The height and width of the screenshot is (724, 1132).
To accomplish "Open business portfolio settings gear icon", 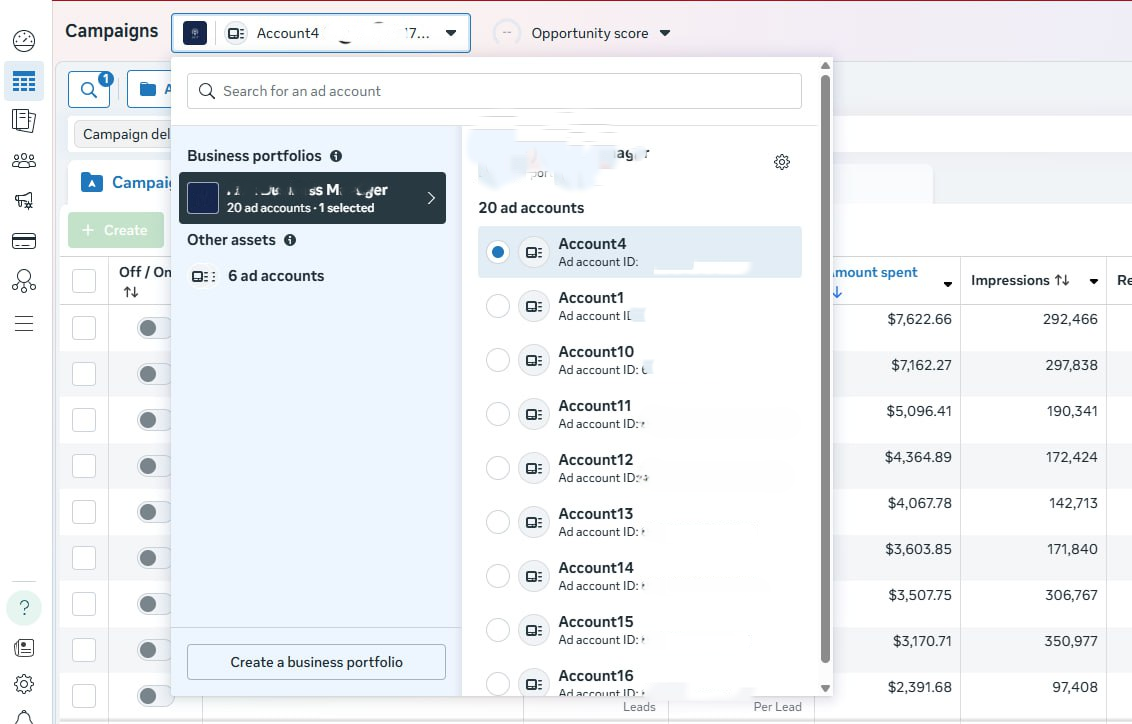I will tap(782, 162).
